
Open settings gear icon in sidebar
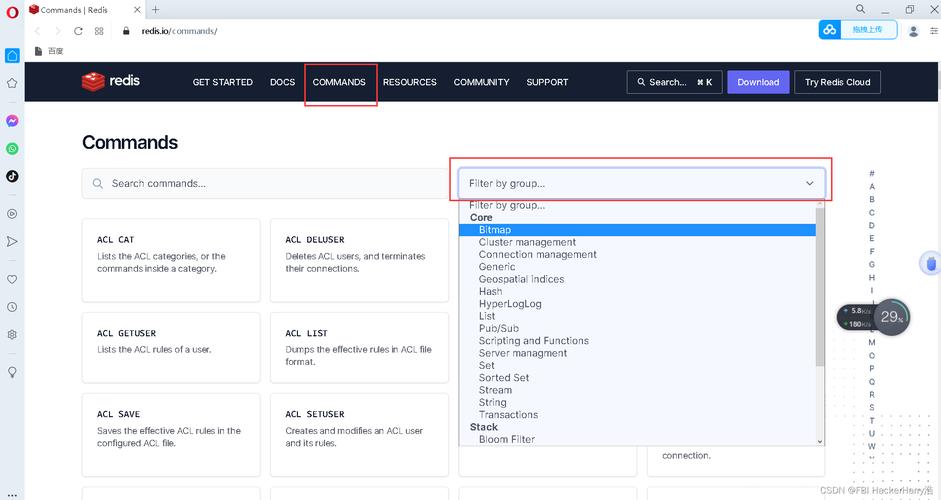[x=12, y=334]
